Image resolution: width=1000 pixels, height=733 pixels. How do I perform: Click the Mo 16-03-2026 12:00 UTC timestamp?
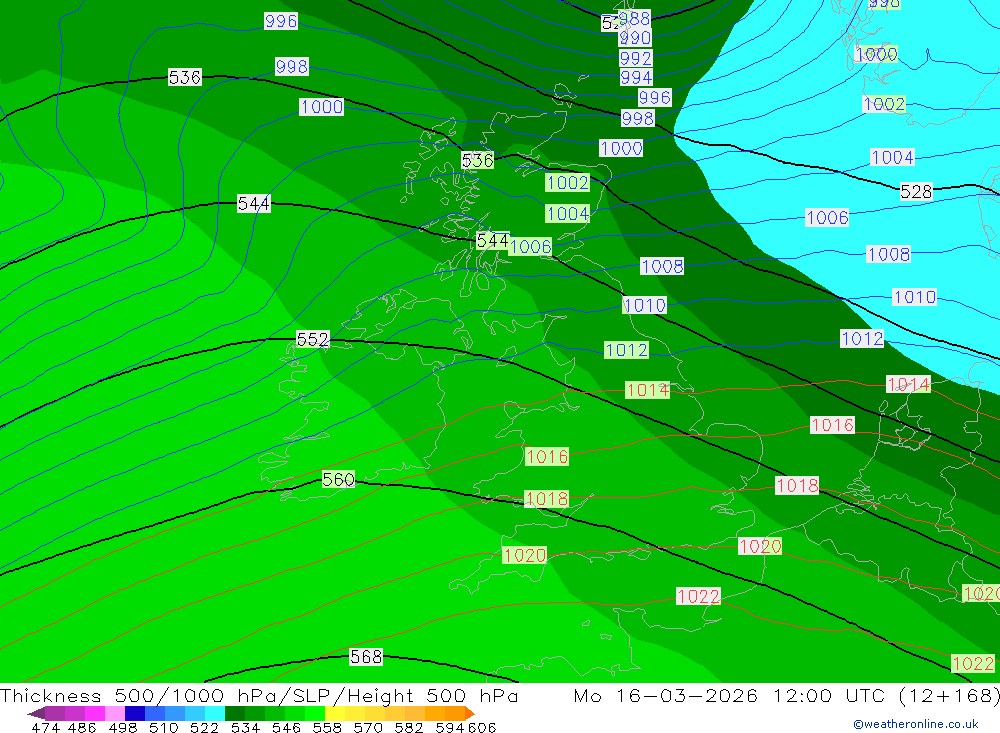786,695
